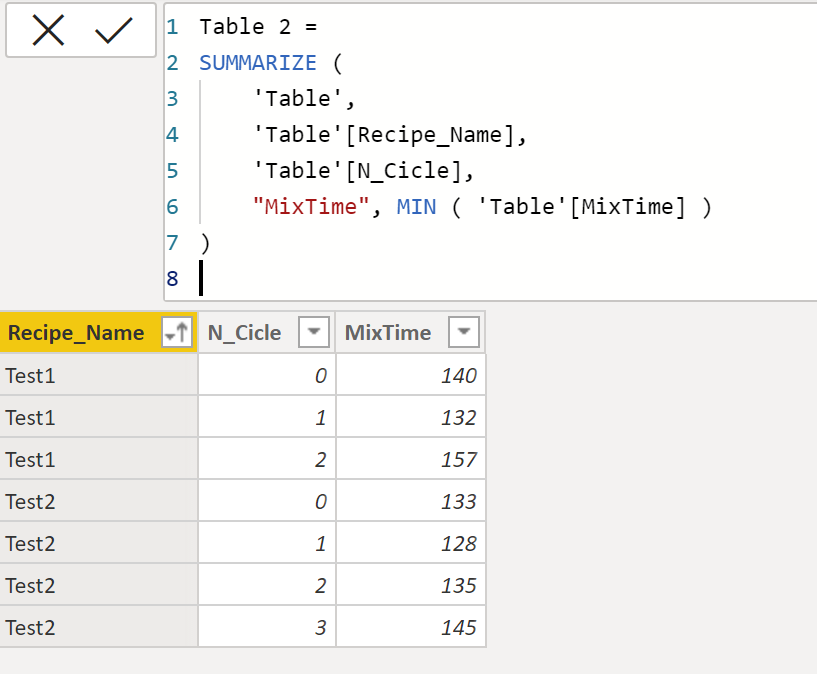Open the N_Cicle column filter dropdown
Viewport: 817px width, 674px height.
[x=314, y=332]
